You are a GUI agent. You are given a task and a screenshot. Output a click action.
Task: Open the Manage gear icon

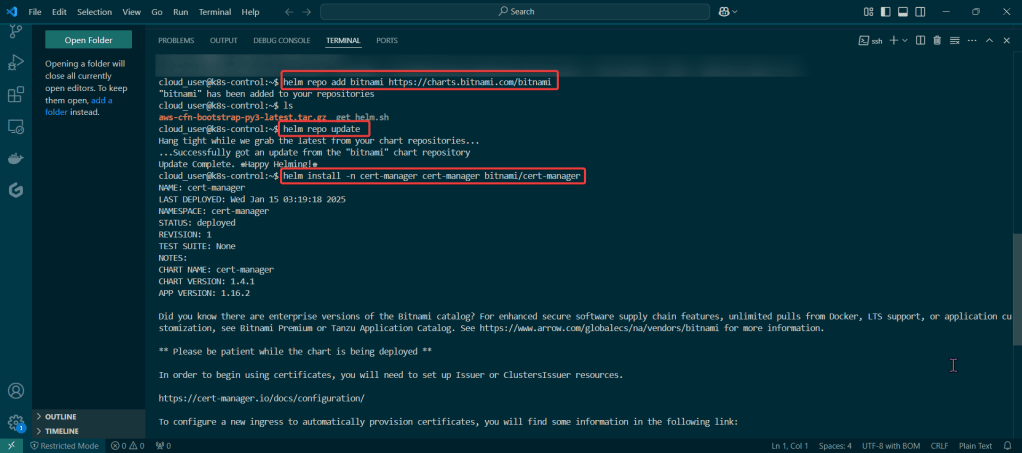click(15, 423)
